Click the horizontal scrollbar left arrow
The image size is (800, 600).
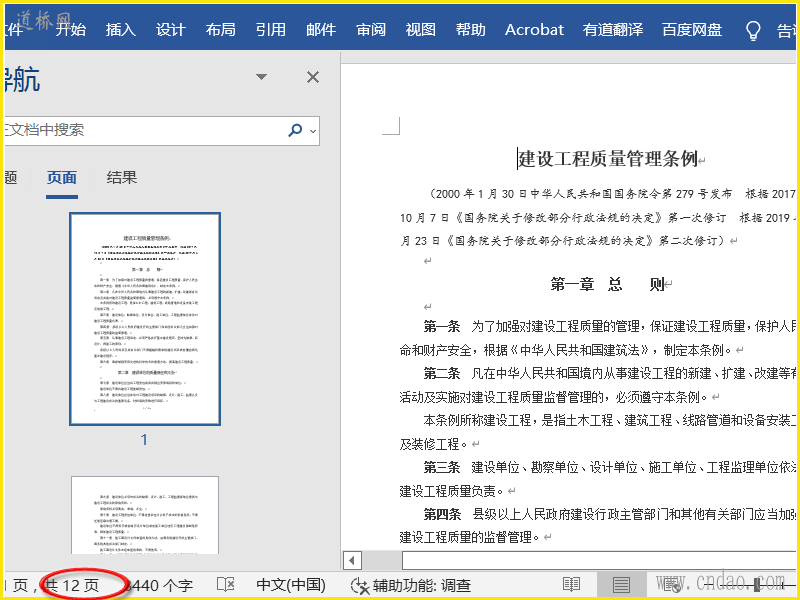[x=352, y=561]
